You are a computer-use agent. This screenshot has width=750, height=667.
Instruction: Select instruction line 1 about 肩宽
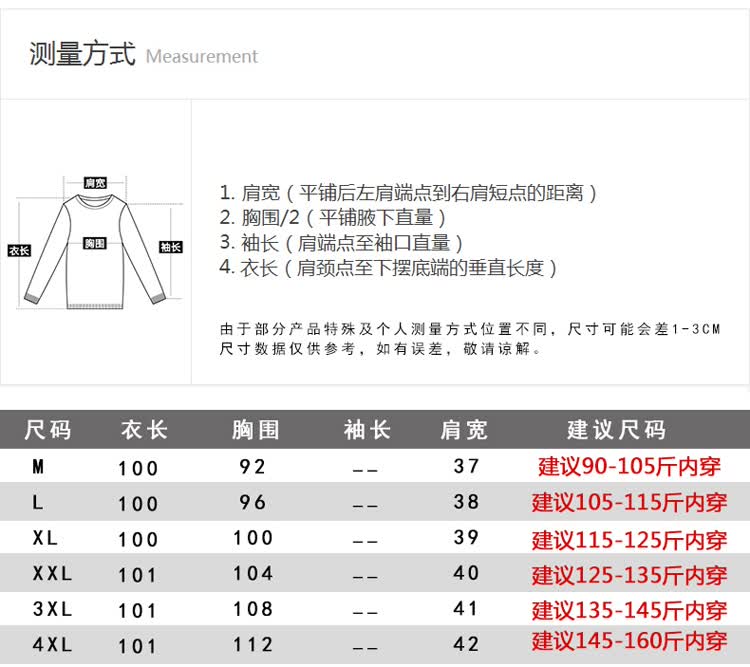(x=408, y=192)
